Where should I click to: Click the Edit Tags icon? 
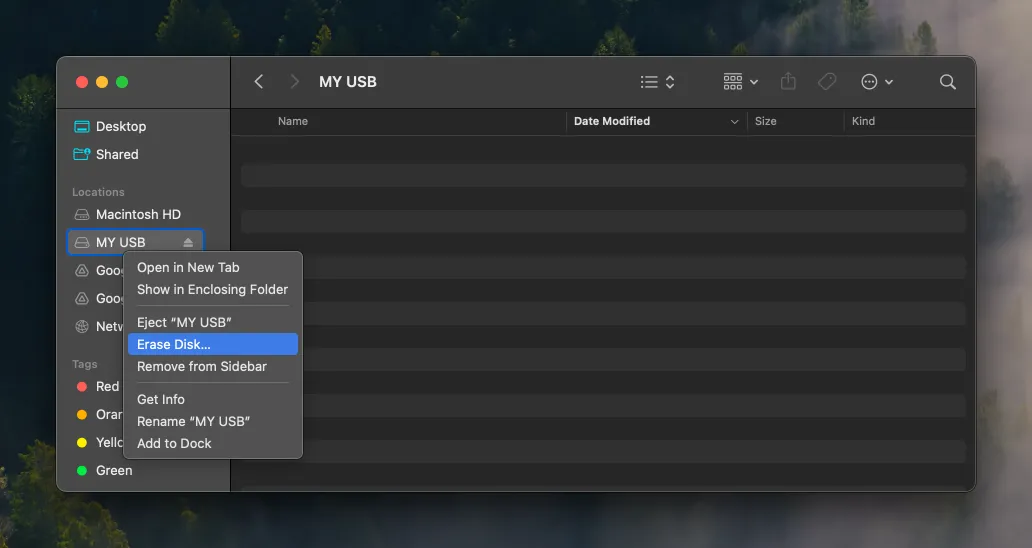coord(827,82)
